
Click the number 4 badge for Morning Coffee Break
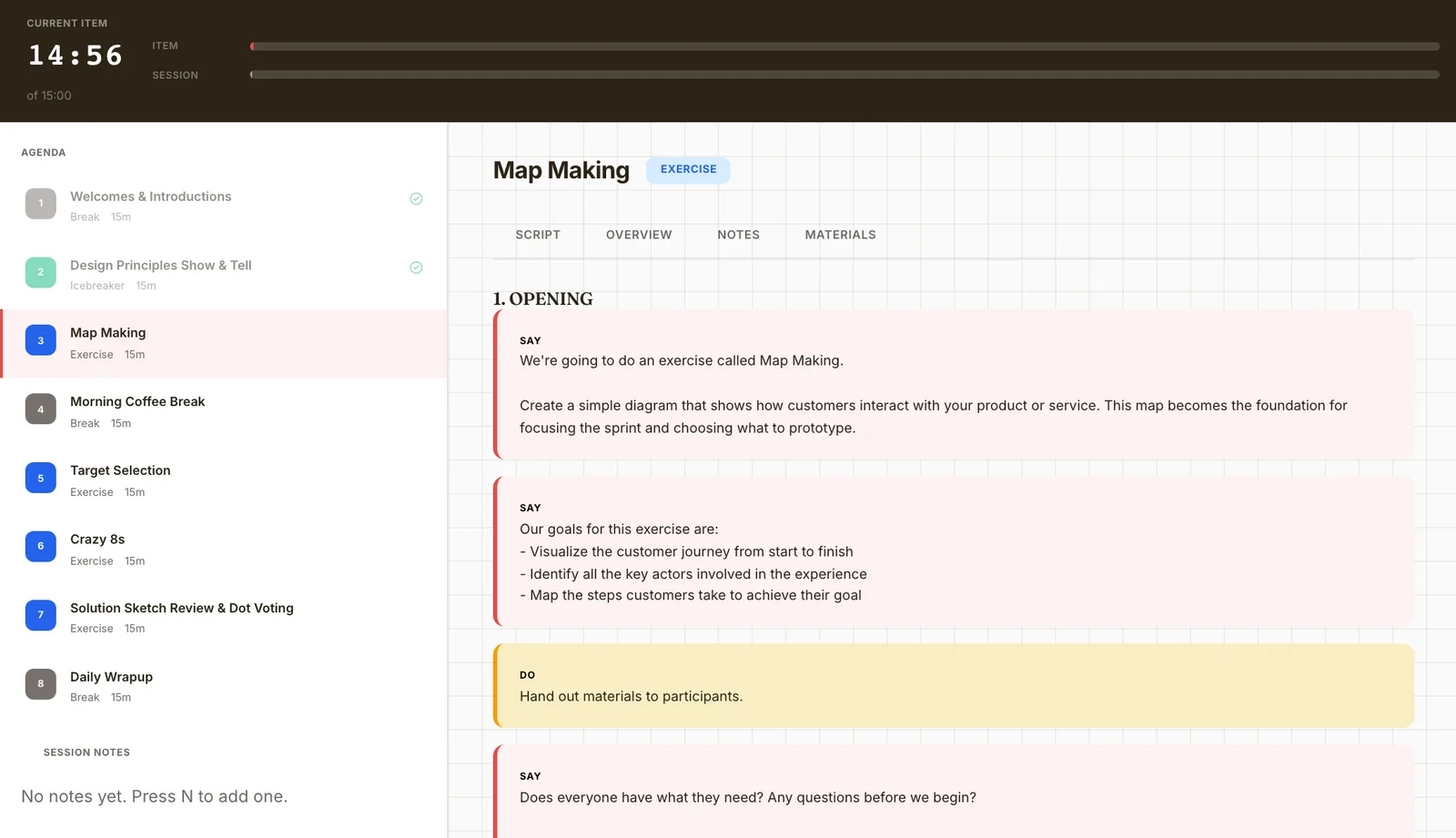point(40,409)
